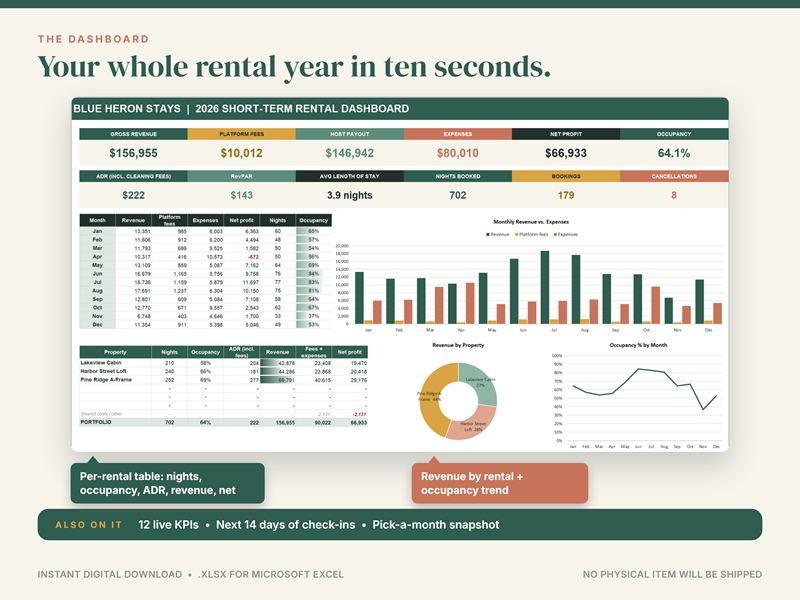Click the '$66,933' net profit value
The image size is (800, 600).
566,153
